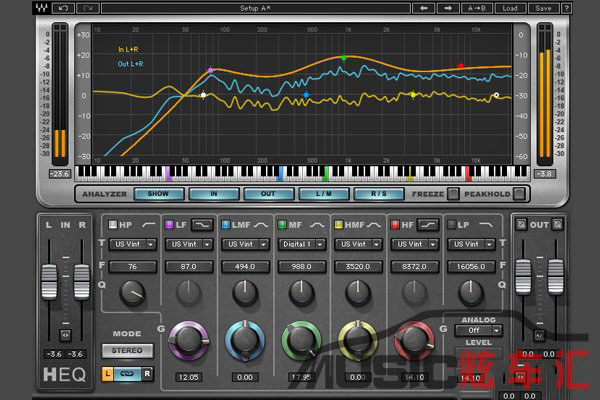This screenshot has height=400, width=600.
Task: Select the R channel button
Action: coord(148,374)
